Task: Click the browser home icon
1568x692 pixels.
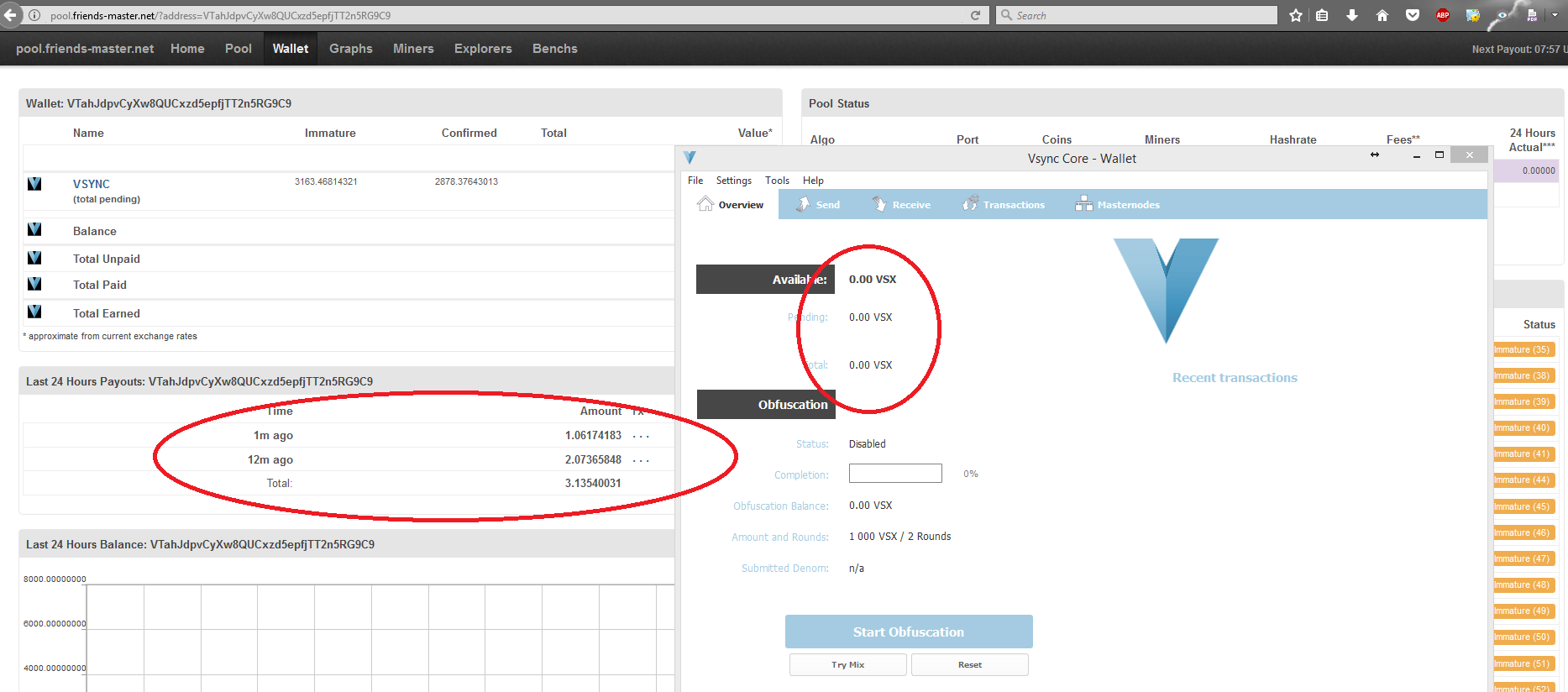Action: point(1382,15)
